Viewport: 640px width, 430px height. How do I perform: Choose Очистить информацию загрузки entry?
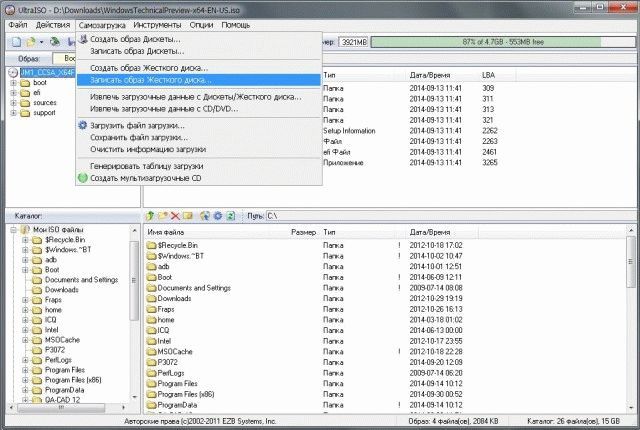[199, 149]
